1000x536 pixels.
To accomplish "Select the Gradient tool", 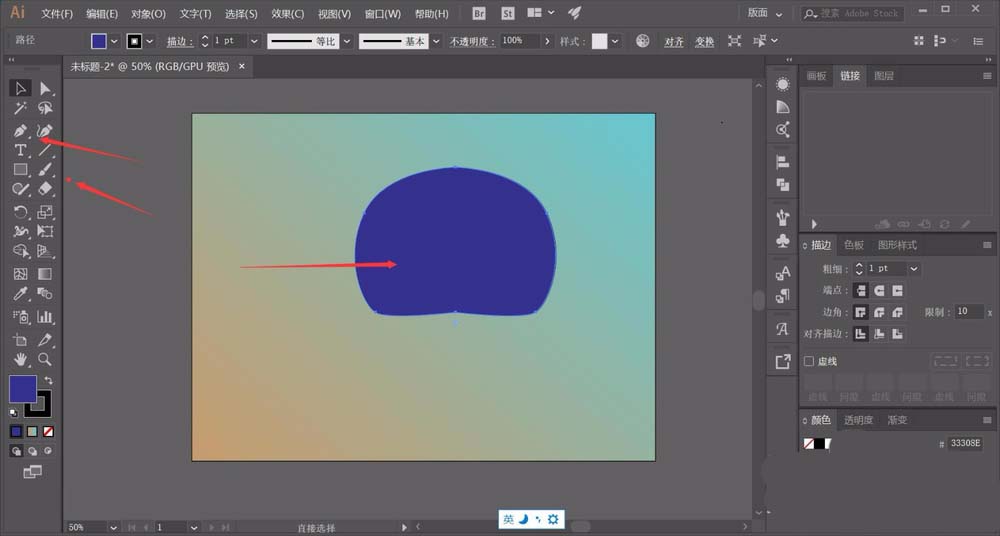I will 45,274.
